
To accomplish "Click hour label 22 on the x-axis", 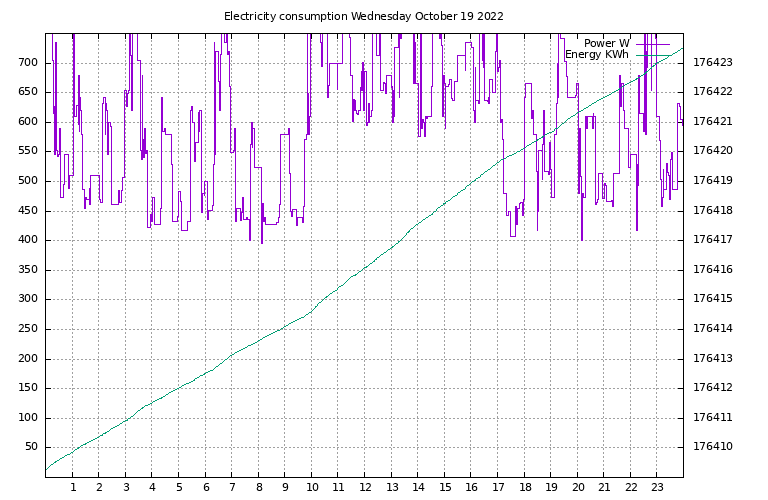I will tap(631, 488).
